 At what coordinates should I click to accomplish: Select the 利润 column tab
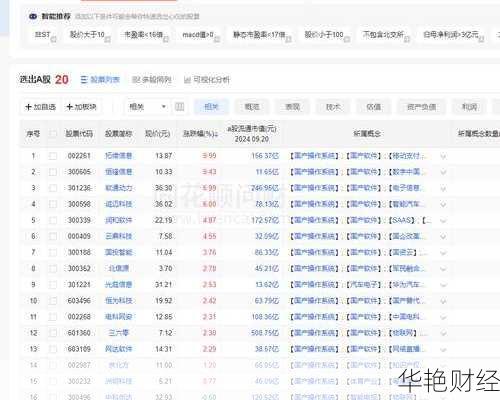pyautogui.click(x=469, y=107)
